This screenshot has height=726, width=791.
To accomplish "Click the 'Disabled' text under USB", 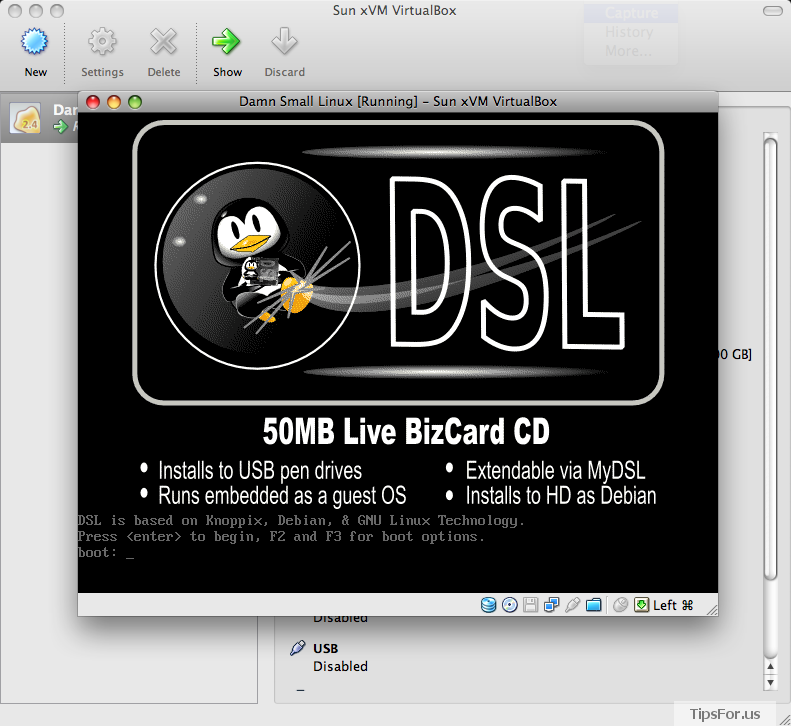I will [x=340, y=666].
